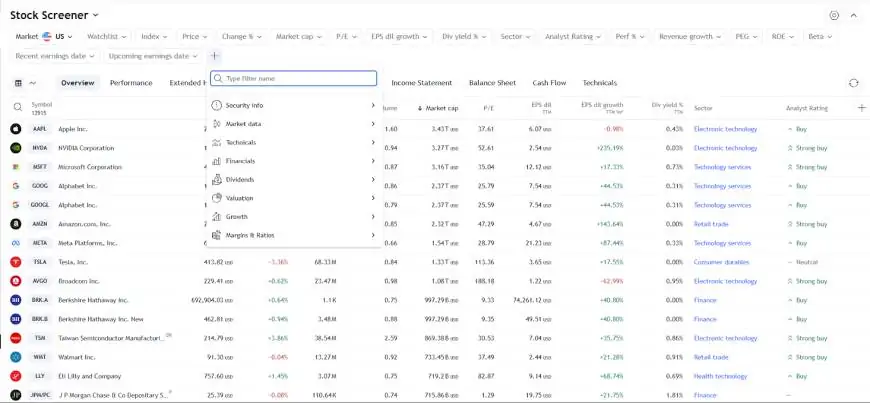Click the Dividends icon in the filter menu

[216, 180]
